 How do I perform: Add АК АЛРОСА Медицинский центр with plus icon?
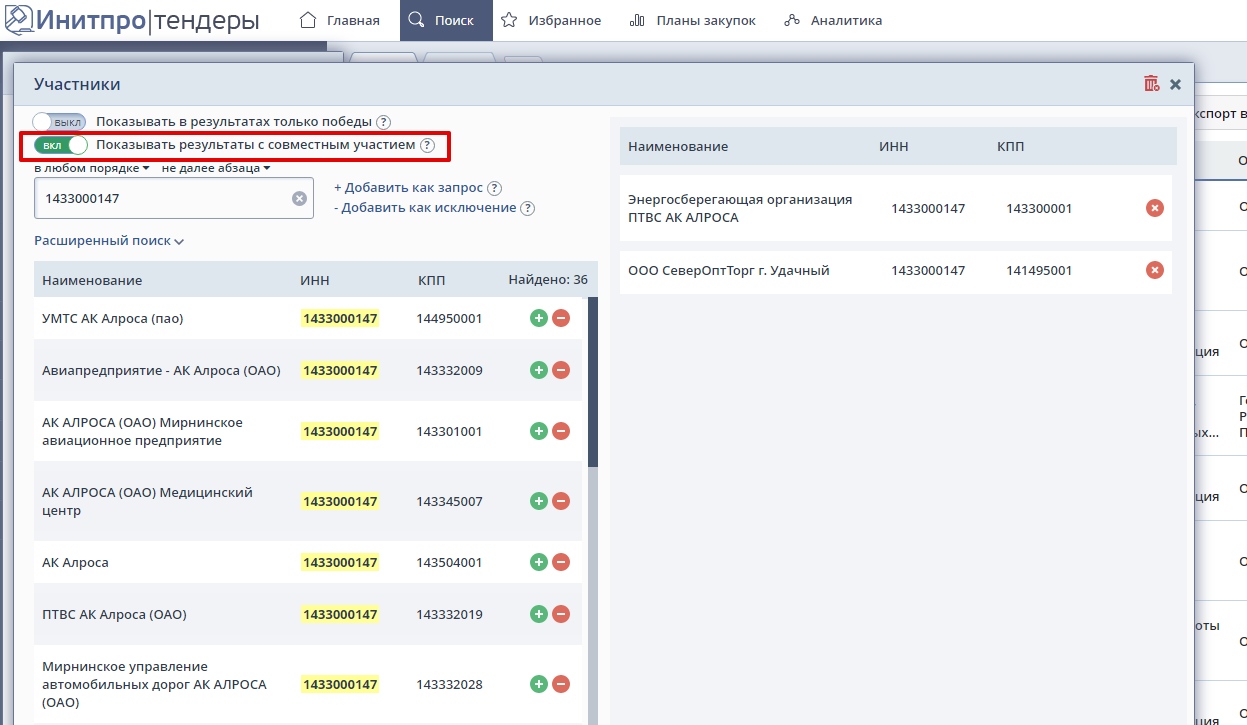[x=538, y=501]
